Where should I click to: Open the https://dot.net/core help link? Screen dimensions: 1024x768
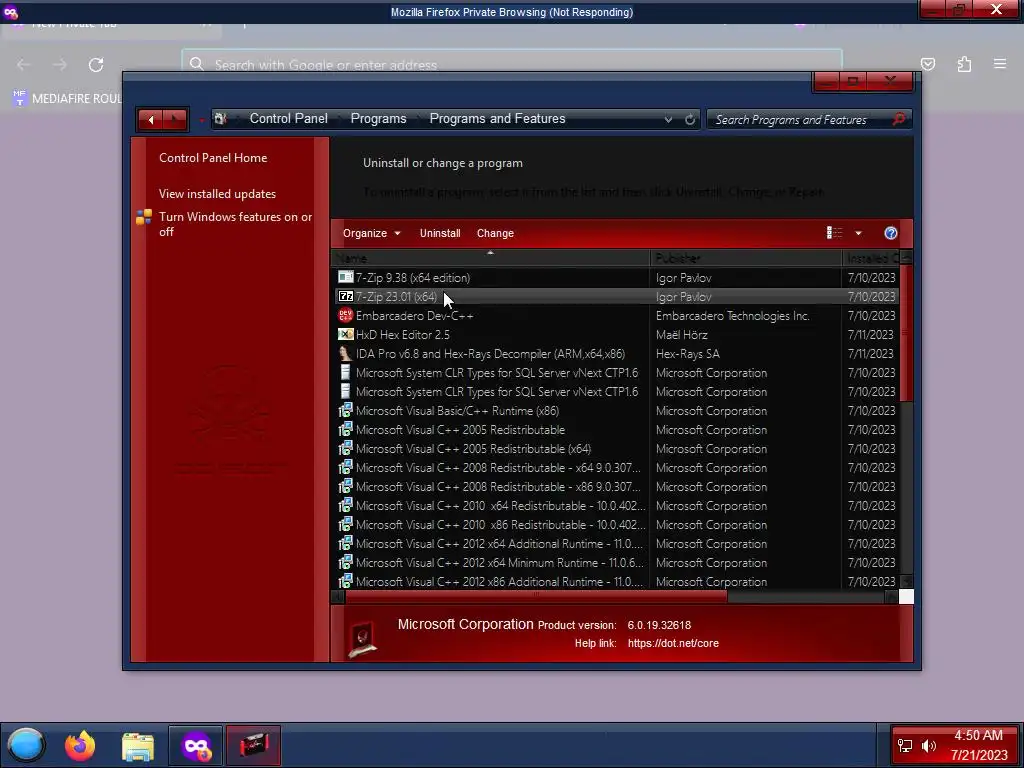pos(673,643)
